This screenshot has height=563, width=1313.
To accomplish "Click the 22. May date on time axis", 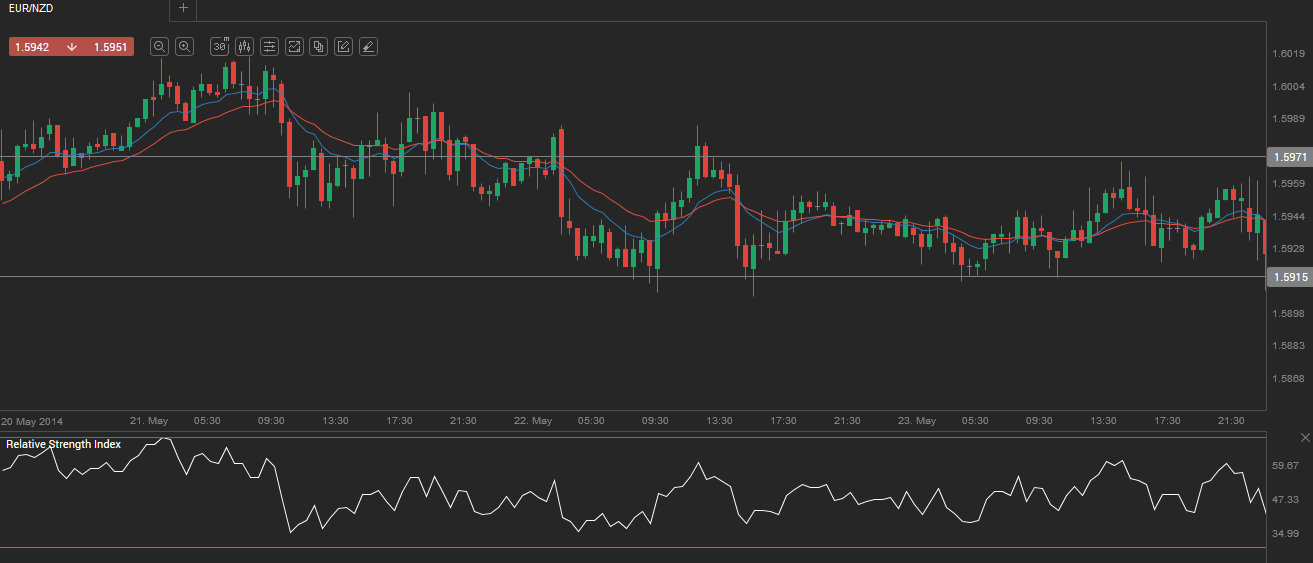I will [532, 421].
